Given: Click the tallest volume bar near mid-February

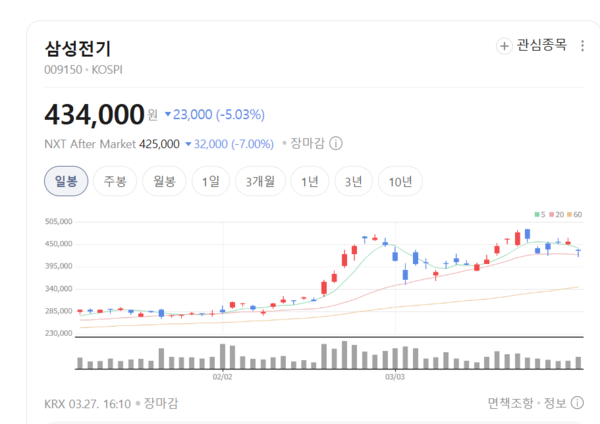Looking at the screenshot, I should pos(344,355).
